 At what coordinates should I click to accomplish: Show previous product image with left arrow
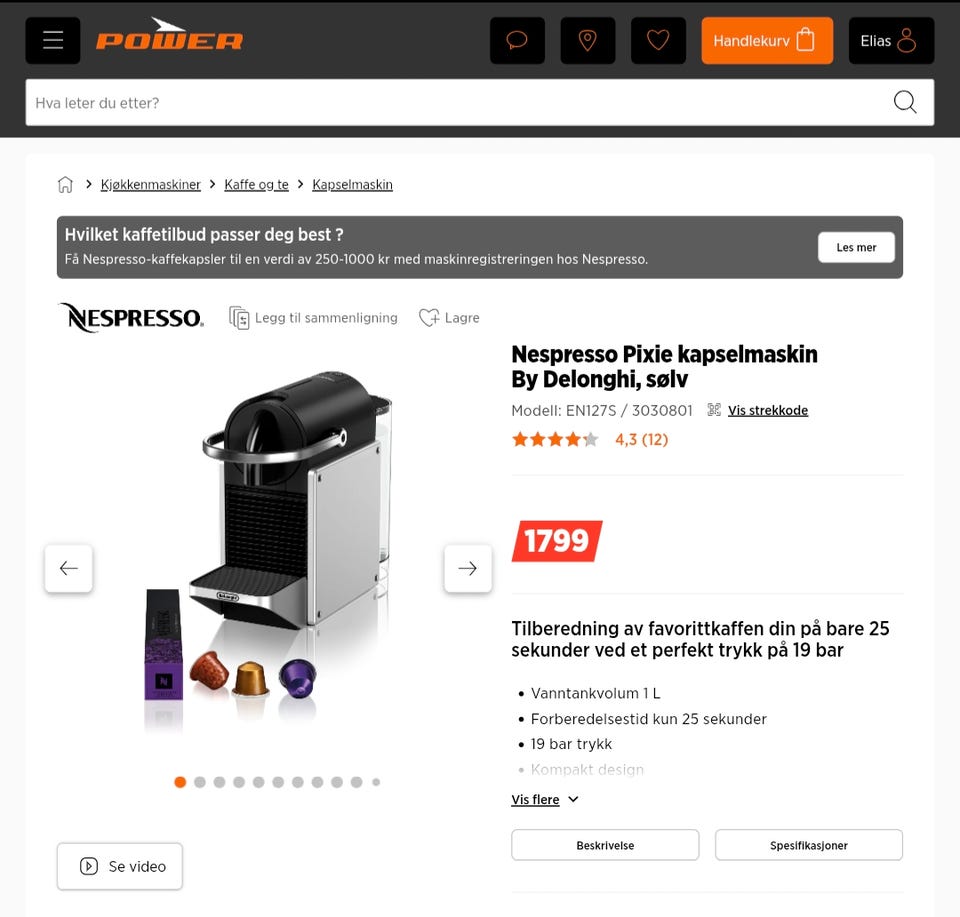(69, 568)
